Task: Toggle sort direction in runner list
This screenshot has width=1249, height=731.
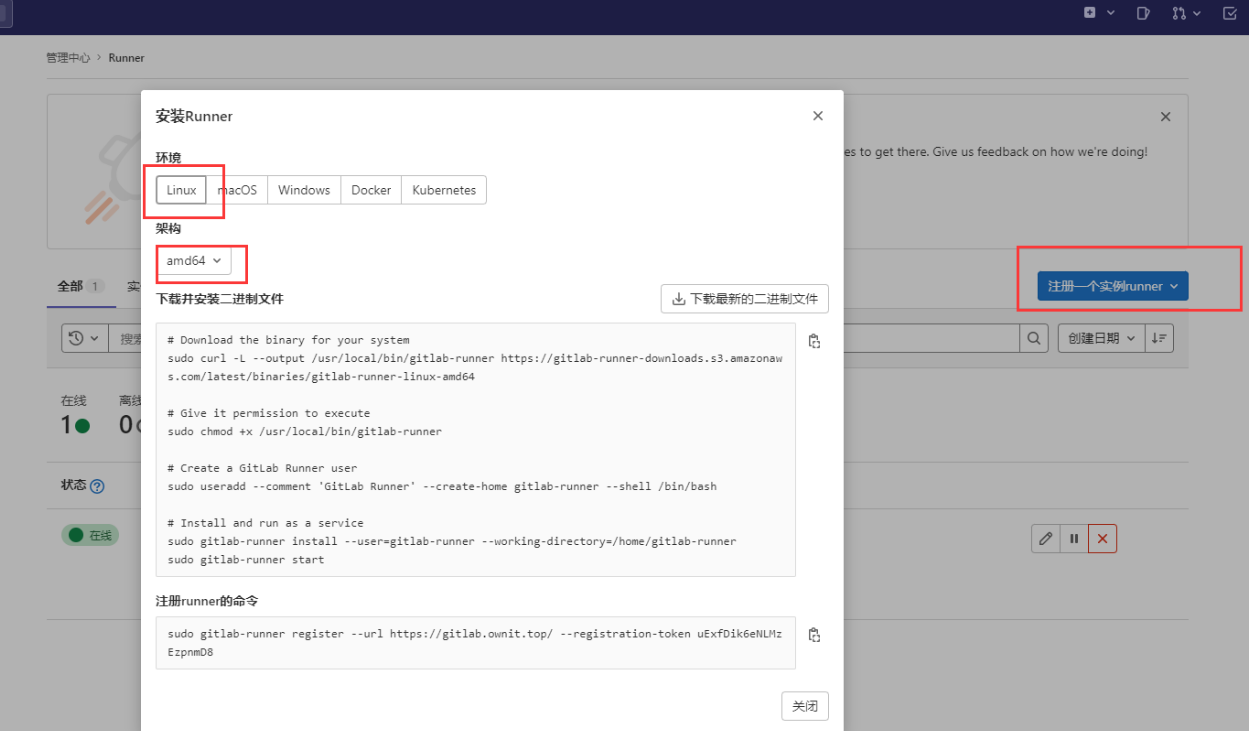Action: pyautogui.click(x=1159, y=338)
